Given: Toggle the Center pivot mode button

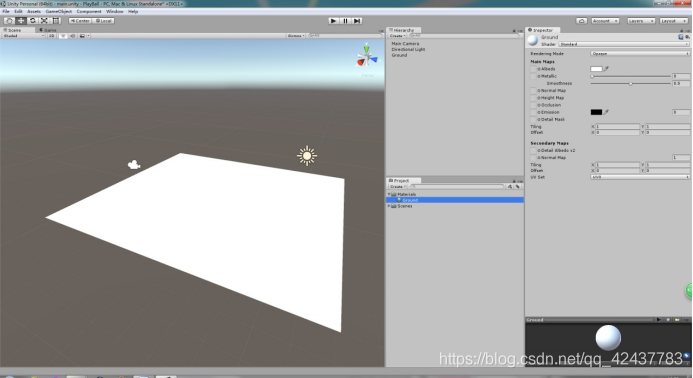Looking at the screenshot, I should pyautogui.click(x=80, y=21).
